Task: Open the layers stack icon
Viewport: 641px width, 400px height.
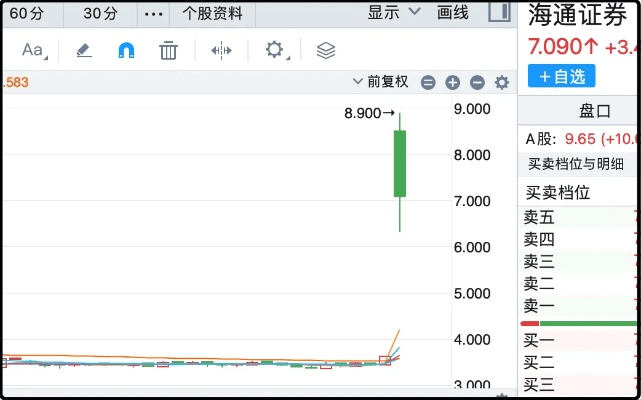Action: 325,51
